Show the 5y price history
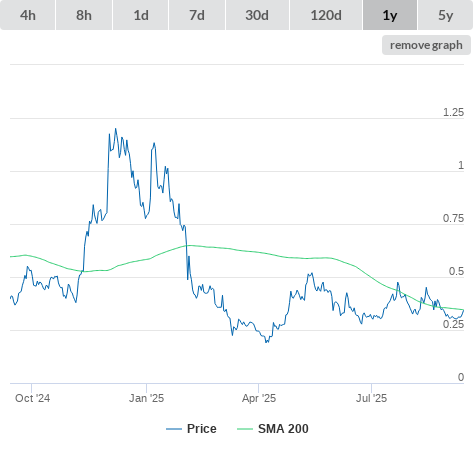474x455 pixels. click(x=446, y=15)
